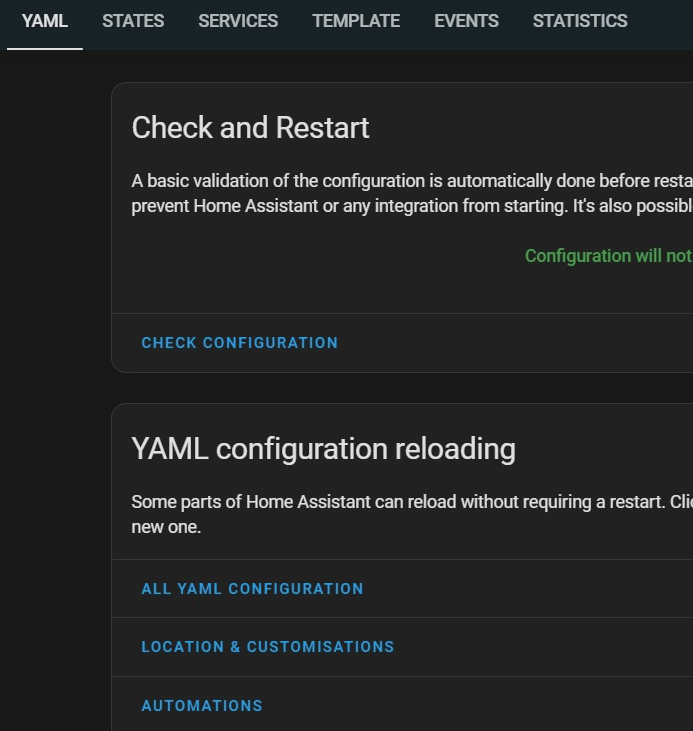Viewport: 693px width, 731px height.
Task: Click 'Some parts of Home Assistant' description
Action: [412, 515]
